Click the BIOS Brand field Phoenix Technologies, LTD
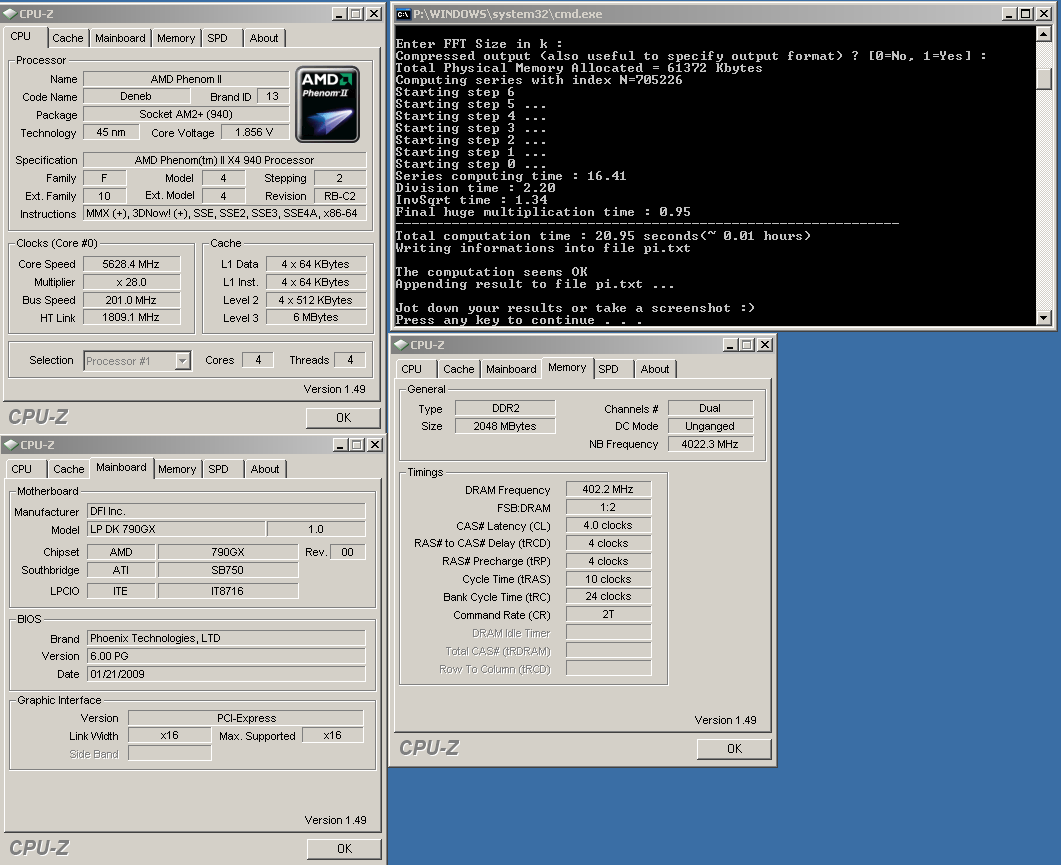 click(x=227, y=638)
